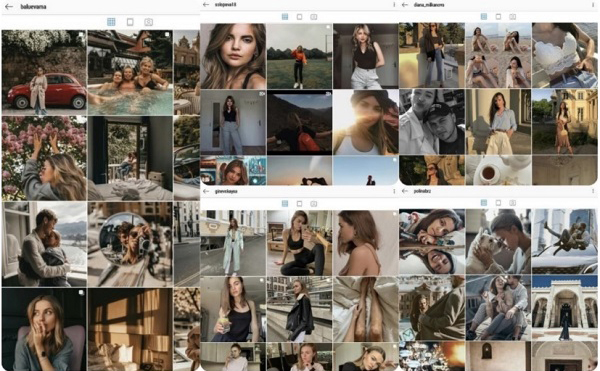This screenshot has width=600, height=371.
Task: Select grid view on baluevama profile
Action: [111, 22]
